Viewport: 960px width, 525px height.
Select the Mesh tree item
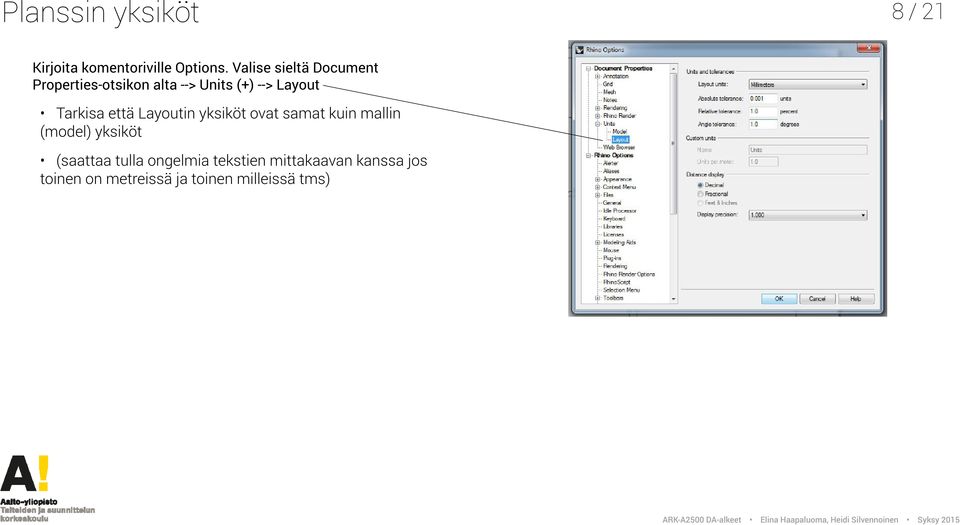click(610, 92)
